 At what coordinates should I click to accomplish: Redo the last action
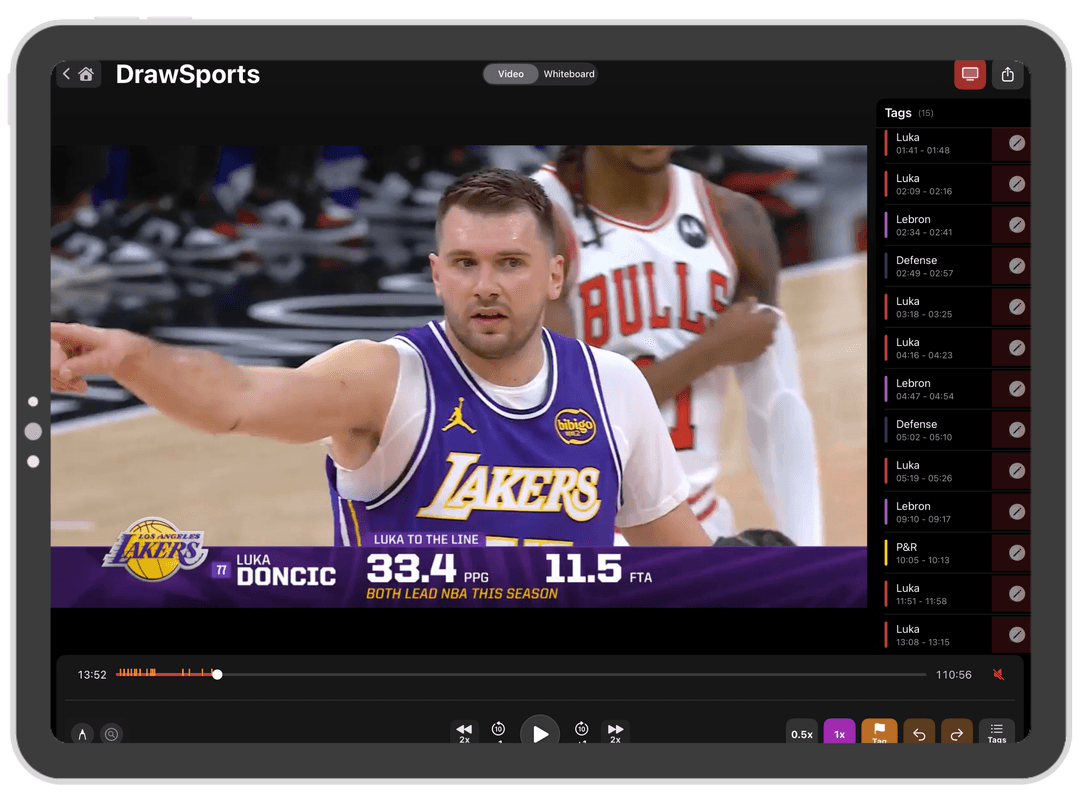click(x=957, y=733)
